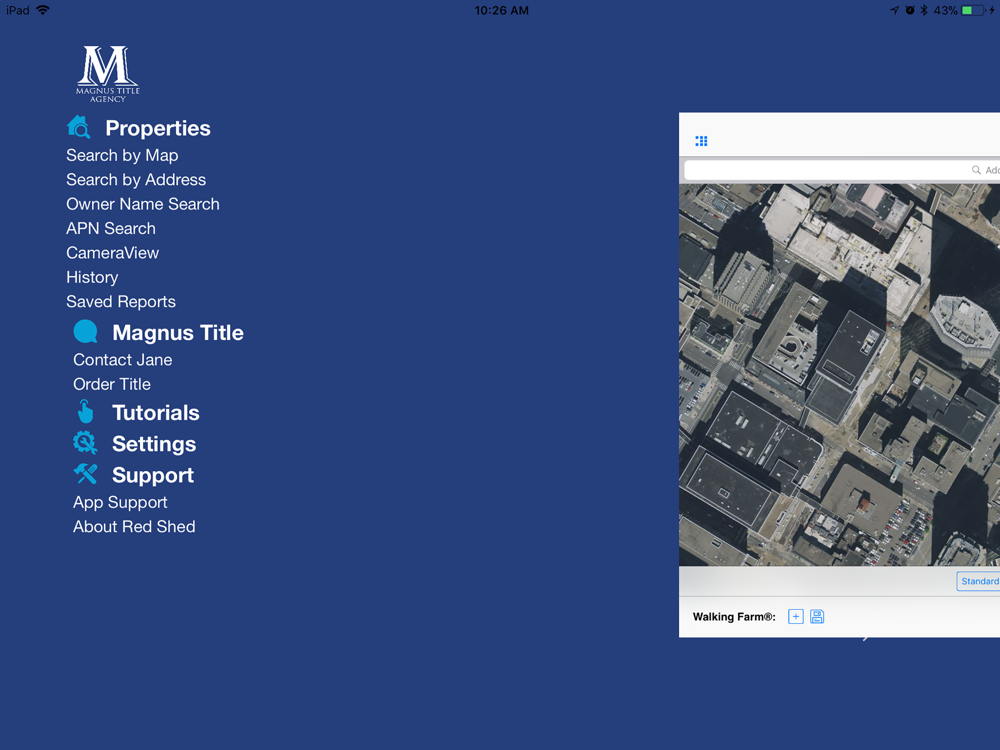Open the Support section heading
1000x750 pixels.
tap(152, 475)
